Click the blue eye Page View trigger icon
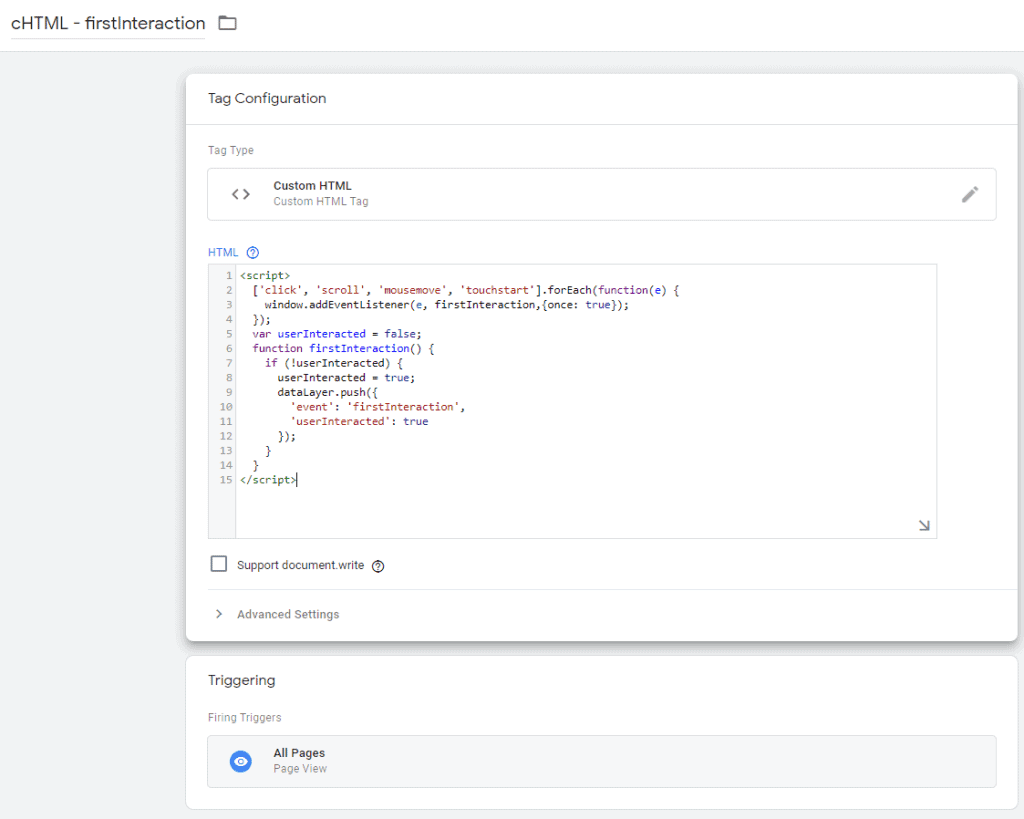The height and width of the screenshot is (819, 1024). point(241,761)
